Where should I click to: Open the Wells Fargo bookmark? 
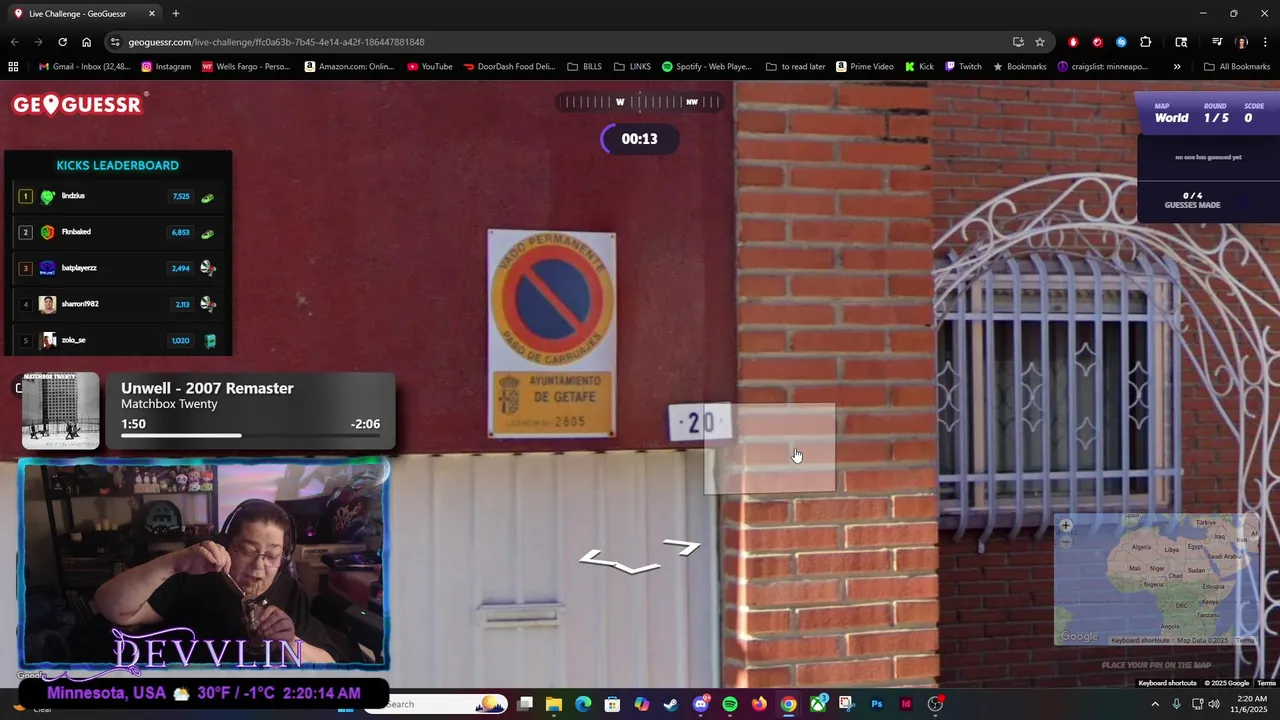(246, 67)
